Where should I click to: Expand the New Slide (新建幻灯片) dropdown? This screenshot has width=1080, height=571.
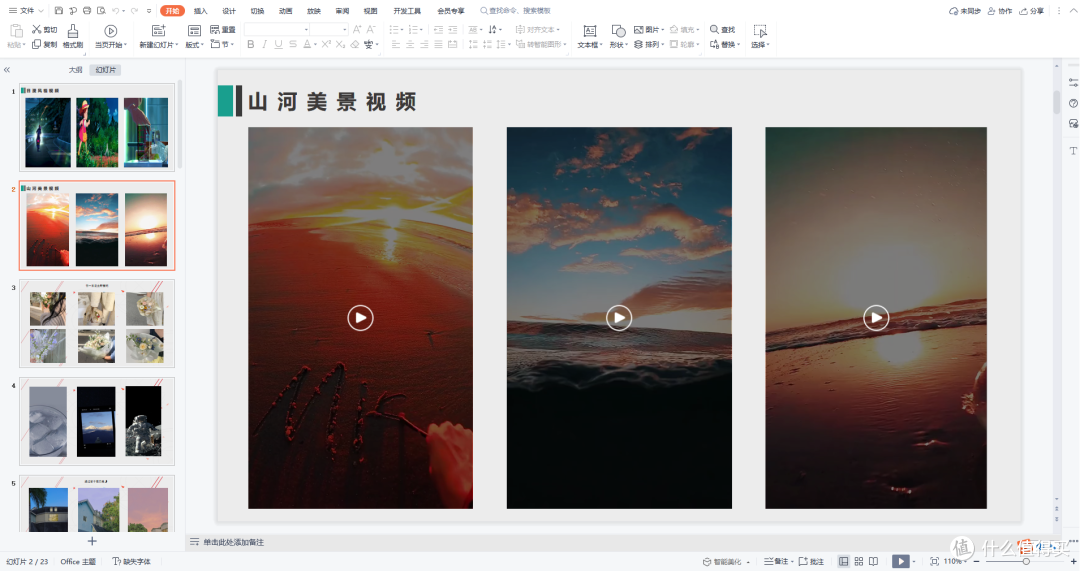pyautogui.click(x=176, y=45)
